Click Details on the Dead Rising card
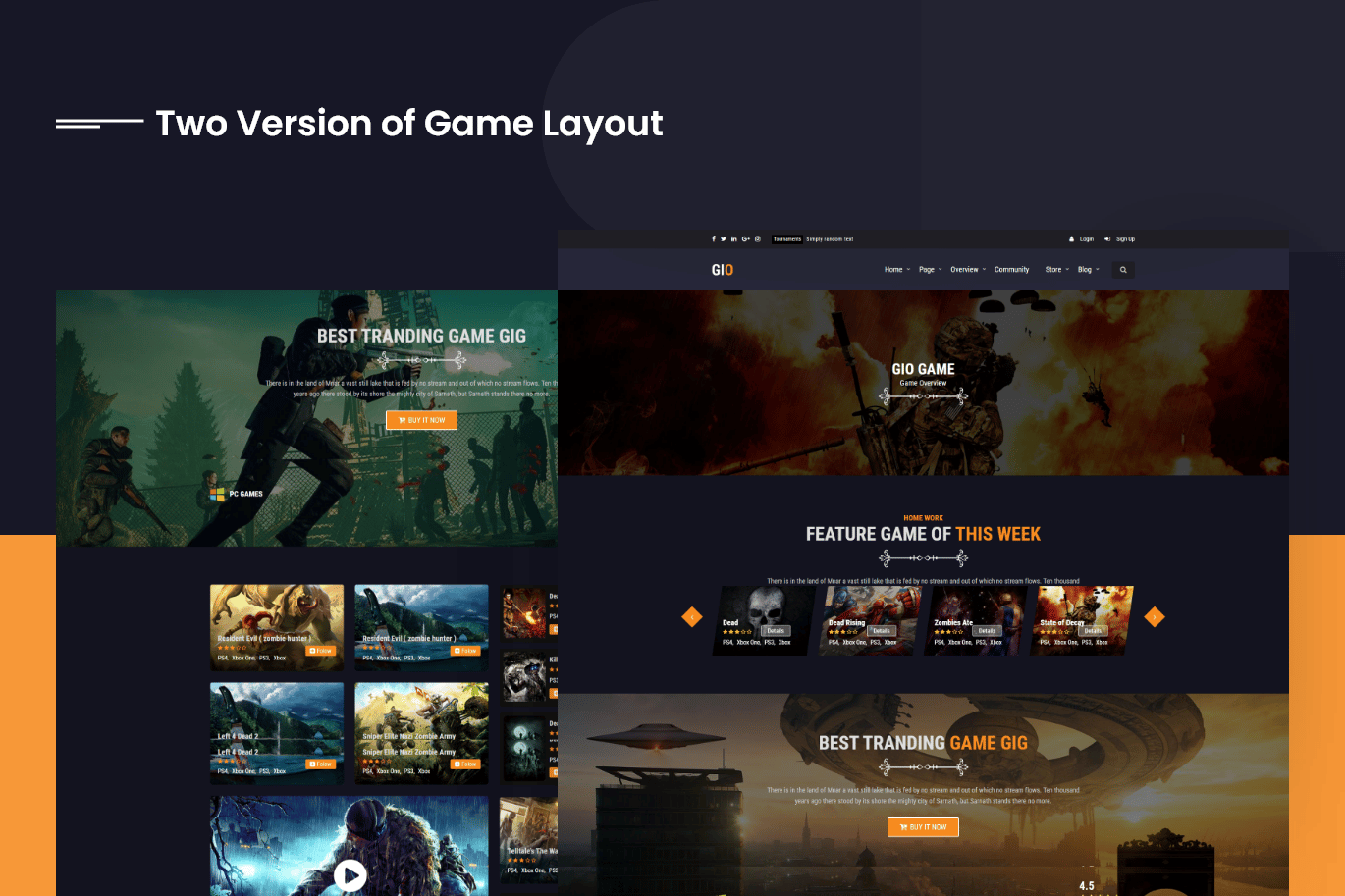Screen dimensions: 1345x896 pos(882,631)
